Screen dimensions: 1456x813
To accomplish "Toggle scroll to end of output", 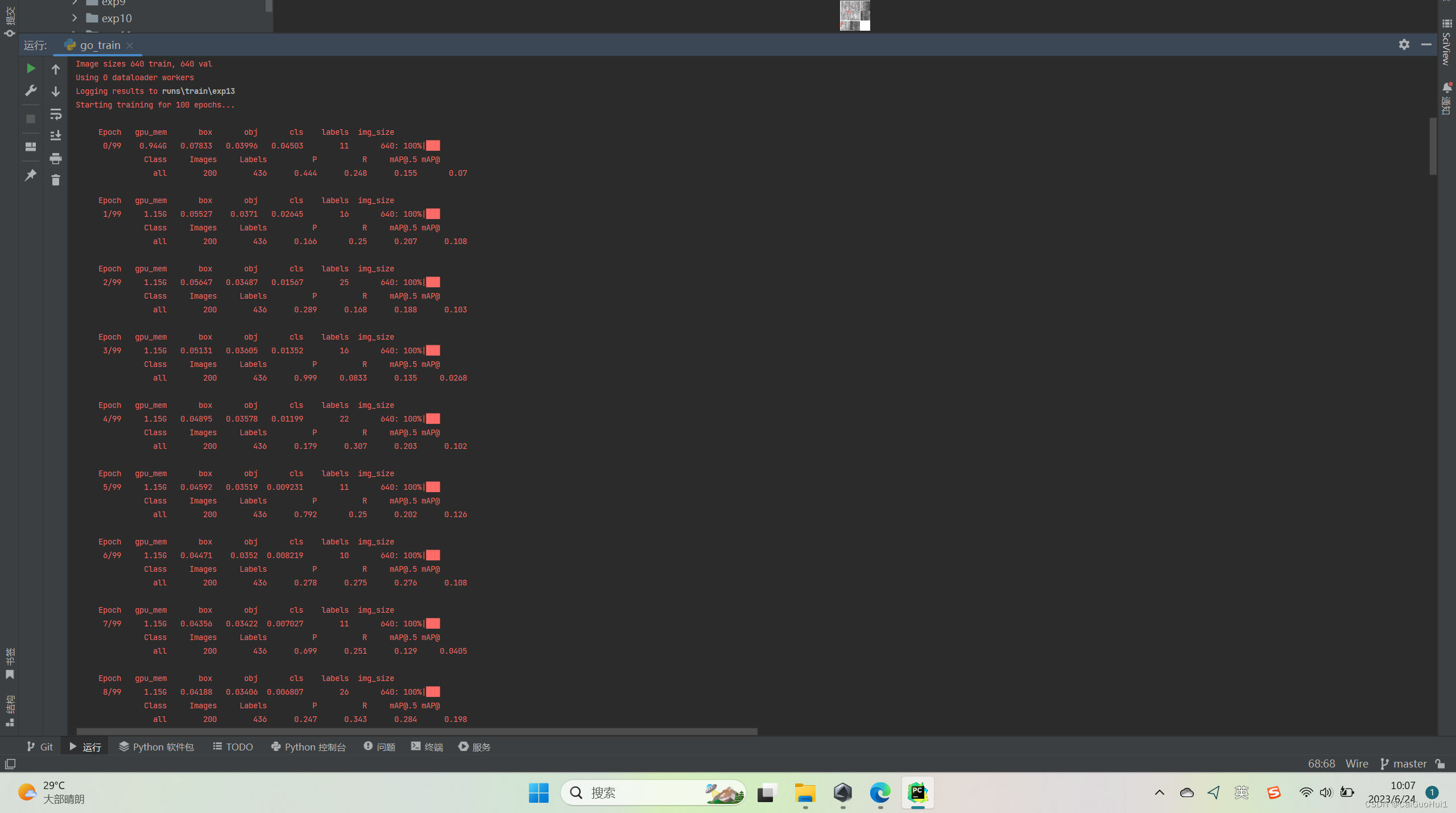I will [56, 136].
